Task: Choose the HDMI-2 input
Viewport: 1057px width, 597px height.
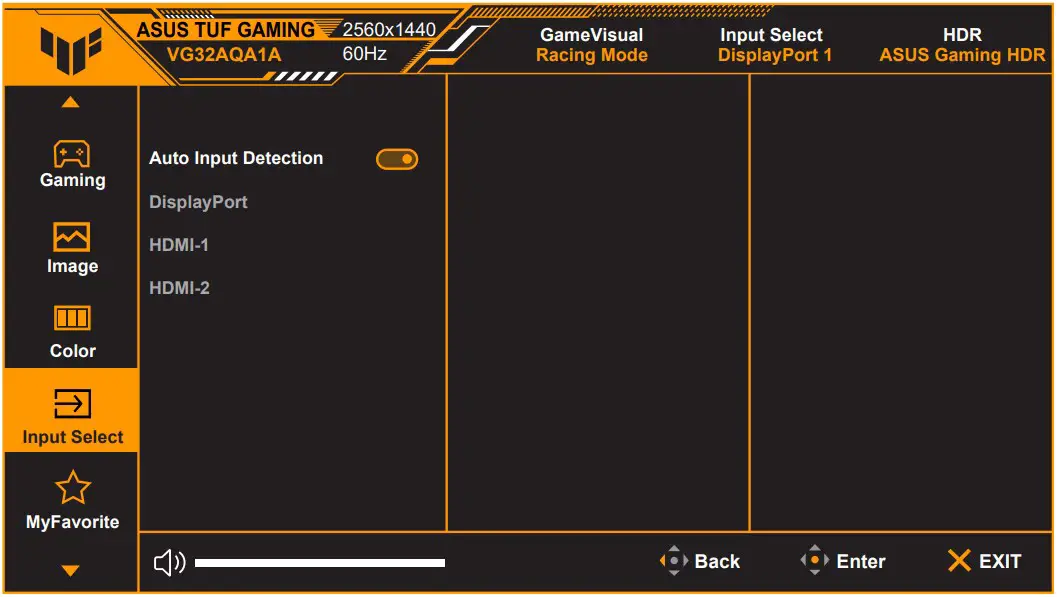Action: coord(179,288)
